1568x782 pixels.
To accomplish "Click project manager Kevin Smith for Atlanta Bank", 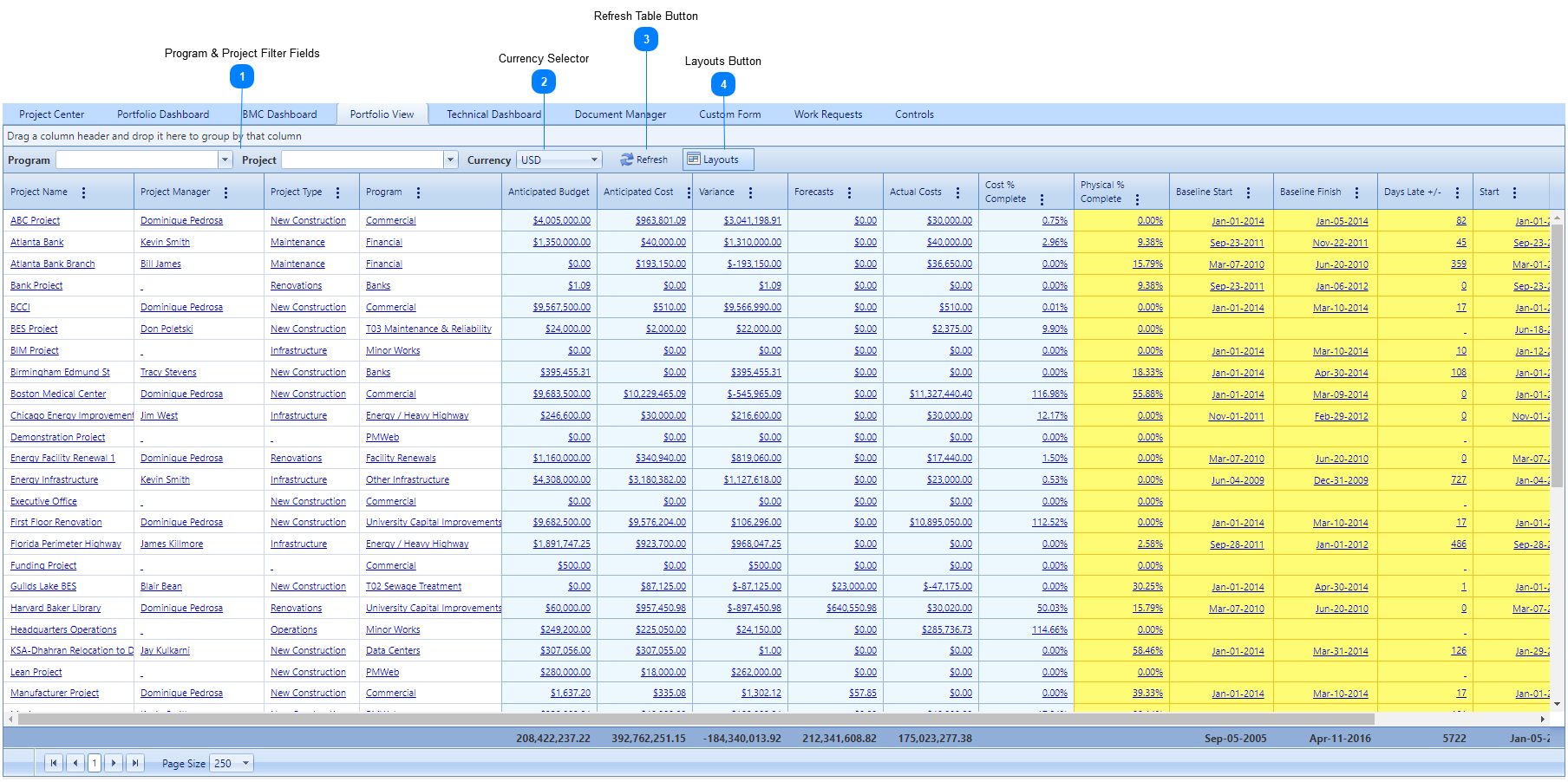I will pyautogui.click(x=165, y=243).
